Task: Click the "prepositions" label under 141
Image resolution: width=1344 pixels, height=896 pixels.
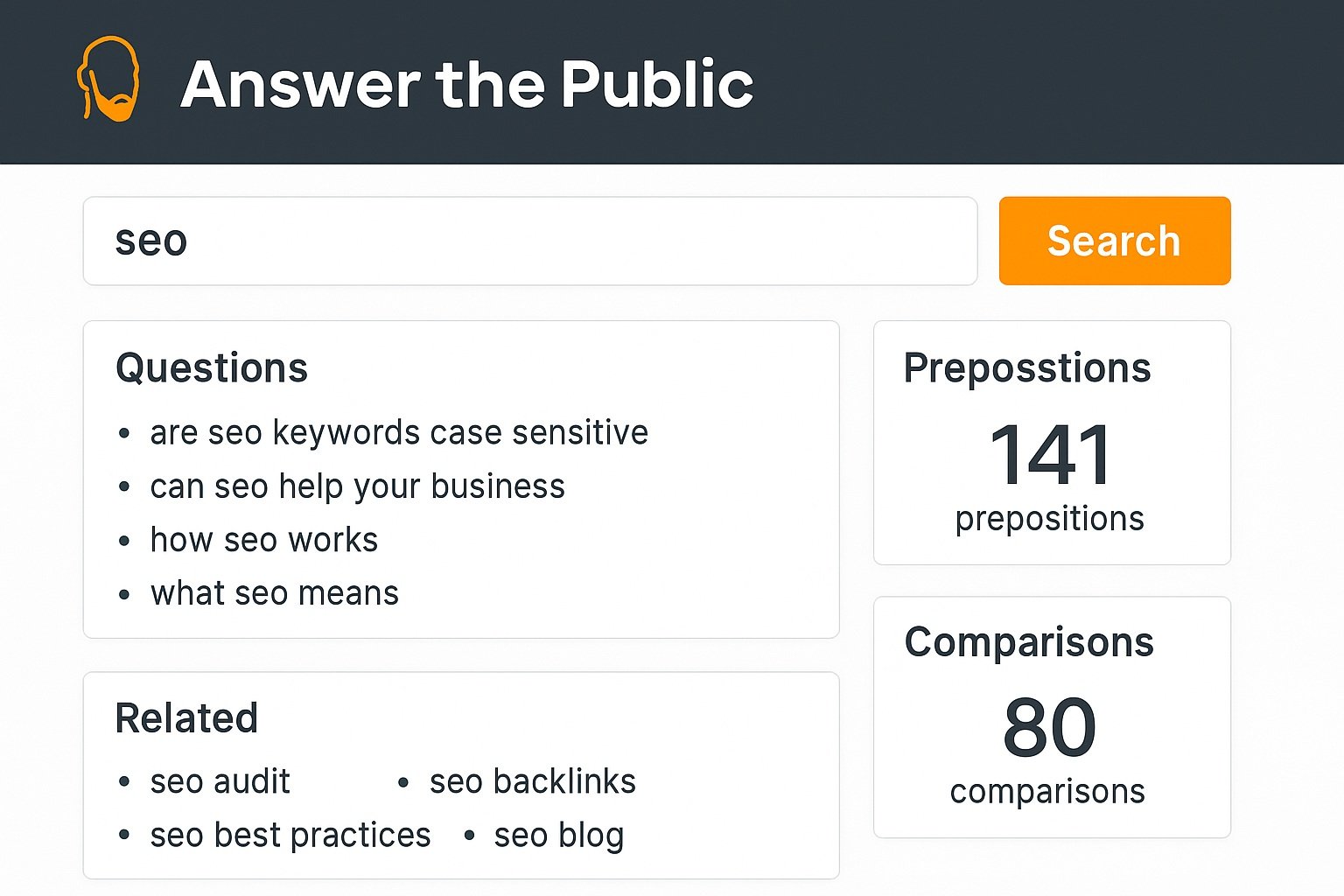Action: click(x=1049, y=519)
